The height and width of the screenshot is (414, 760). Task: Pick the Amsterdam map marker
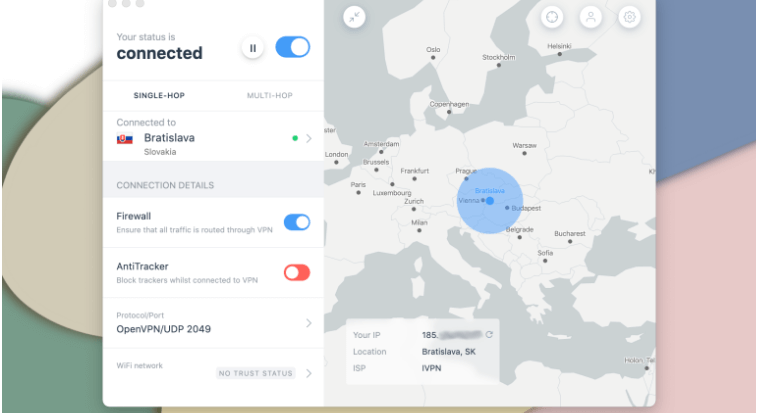(x=381, y=152)
